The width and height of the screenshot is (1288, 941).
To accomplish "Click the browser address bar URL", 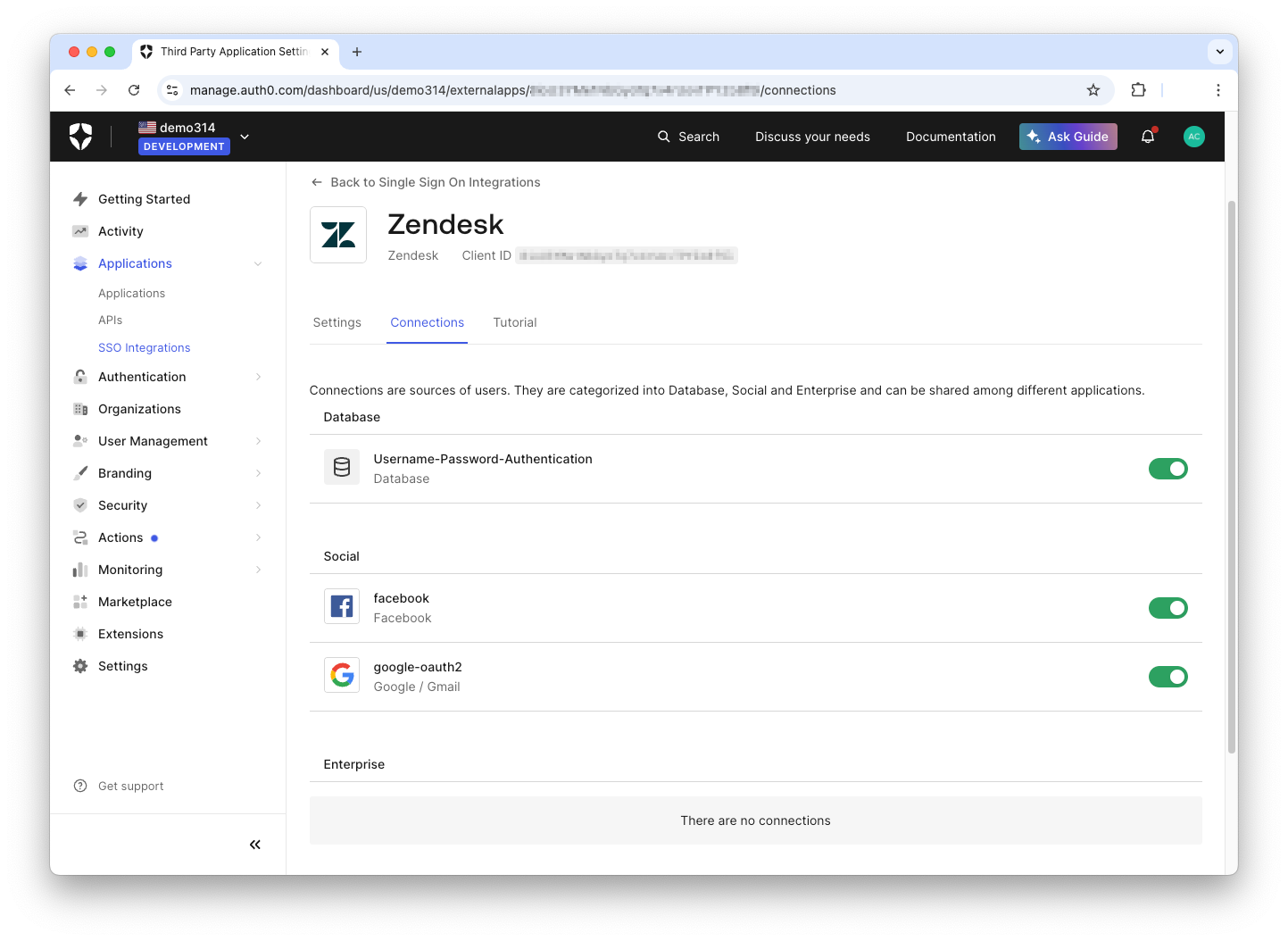I will pos(512,90).
